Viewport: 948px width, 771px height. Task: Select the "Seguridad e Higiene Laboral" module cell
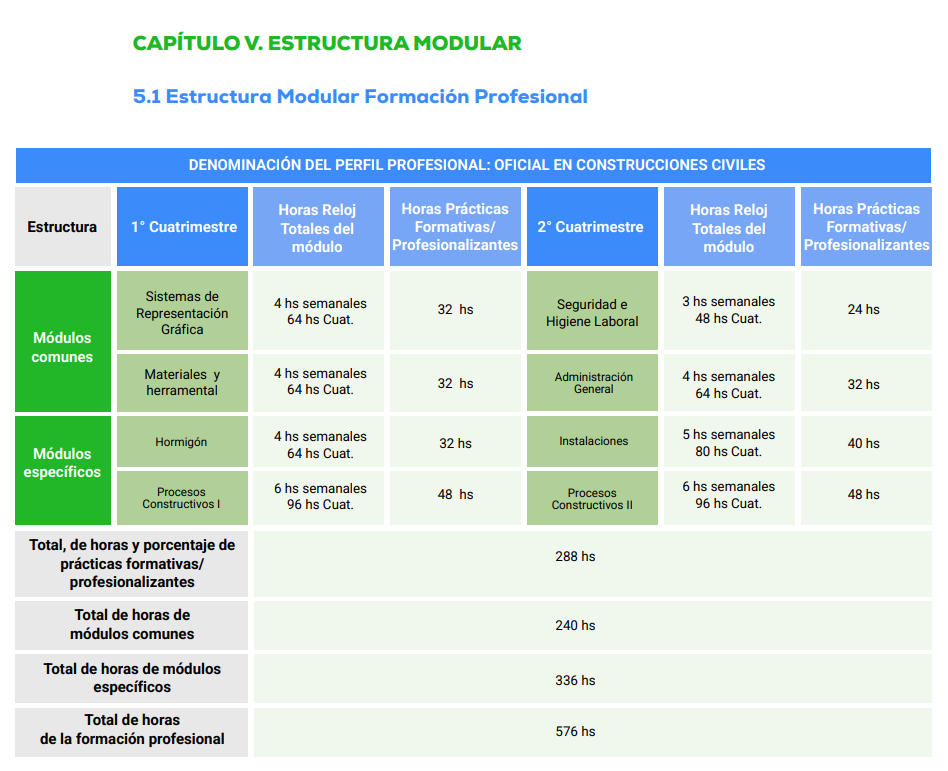pyautogui.click(x=592, y=310)
